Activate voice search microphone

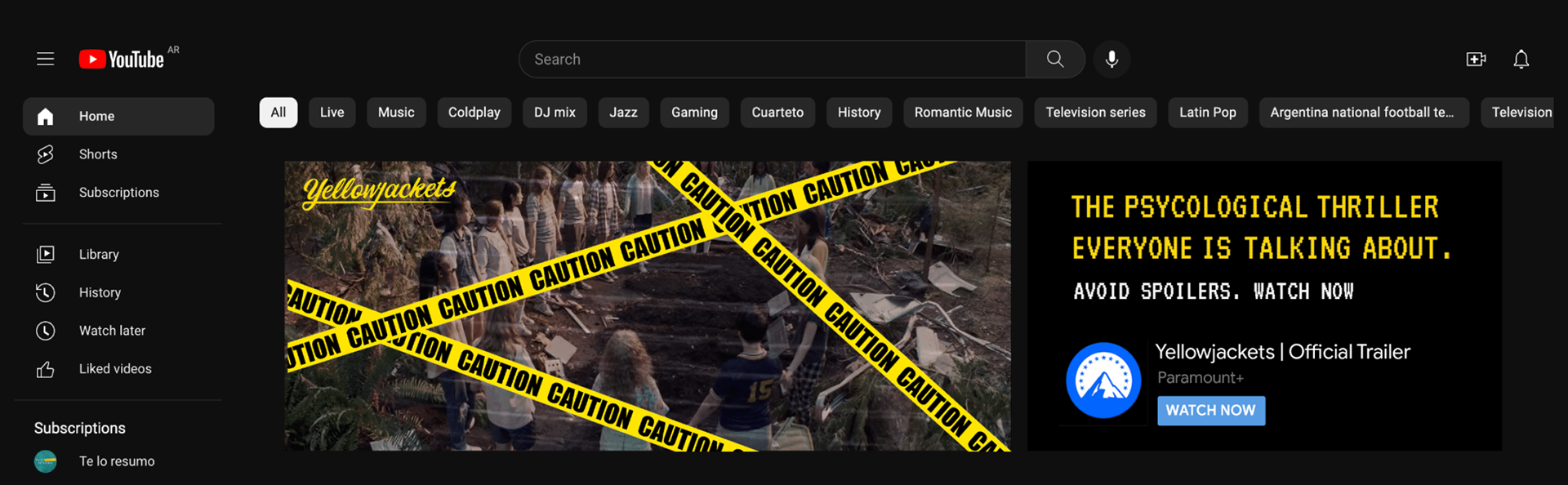point(1111,60)
